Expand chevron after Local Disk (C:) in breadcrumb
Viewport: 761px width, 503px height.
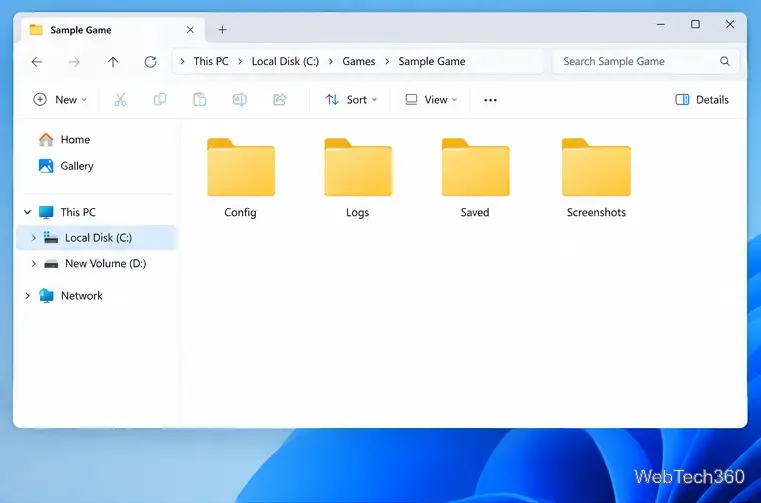[331, 62]
